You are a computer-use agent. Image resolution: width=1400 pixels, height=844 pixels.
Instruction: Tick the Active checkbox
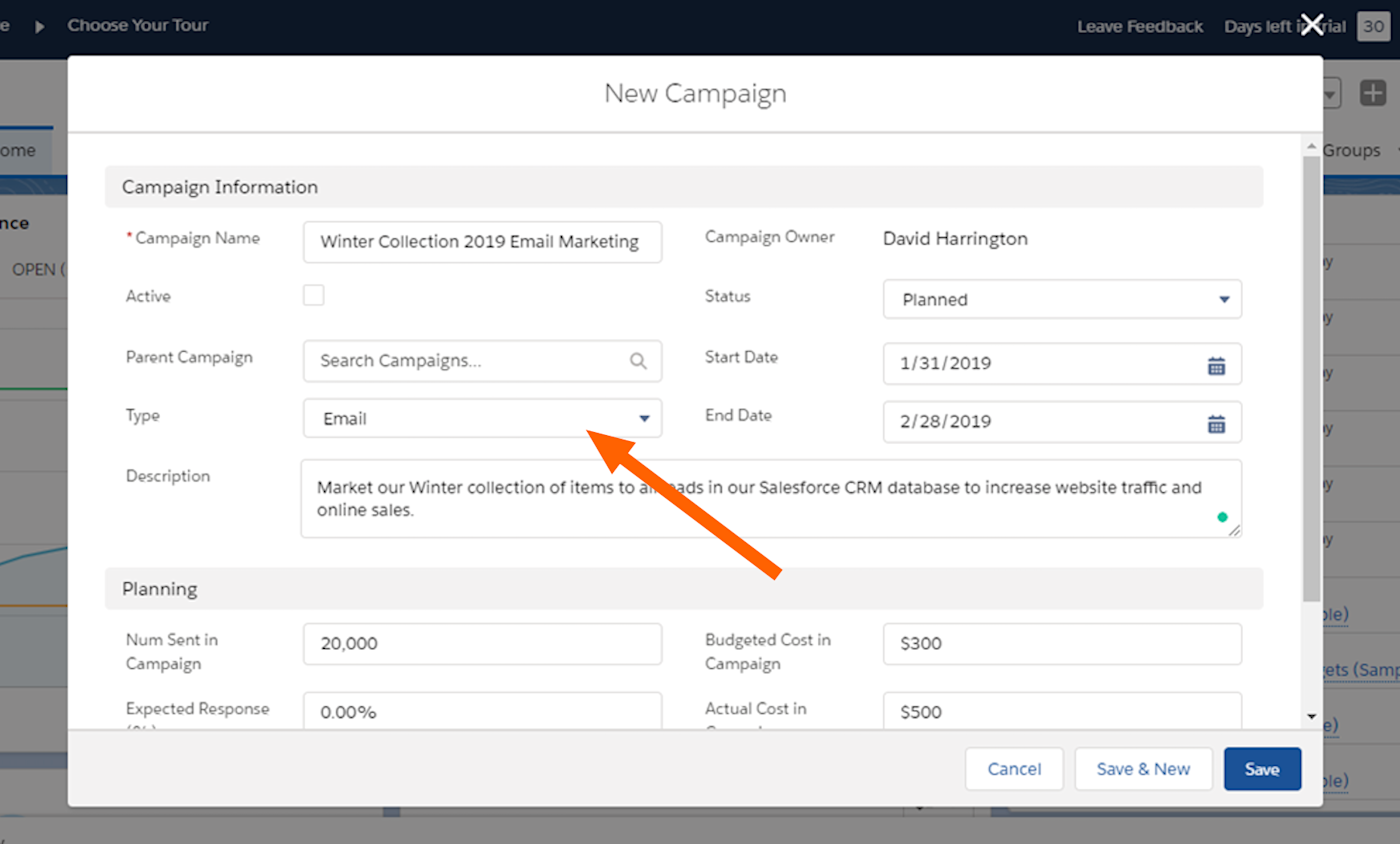[x=314, y=295]
